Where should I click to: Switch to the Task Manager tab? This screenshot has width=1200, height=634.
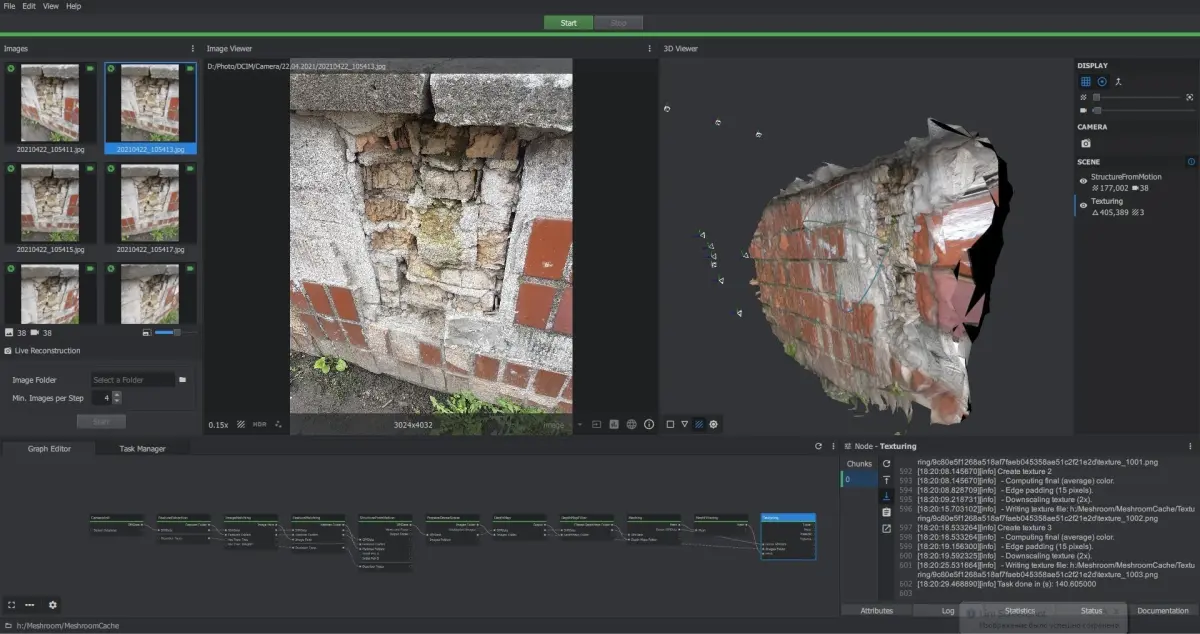(x=142, y=449)
